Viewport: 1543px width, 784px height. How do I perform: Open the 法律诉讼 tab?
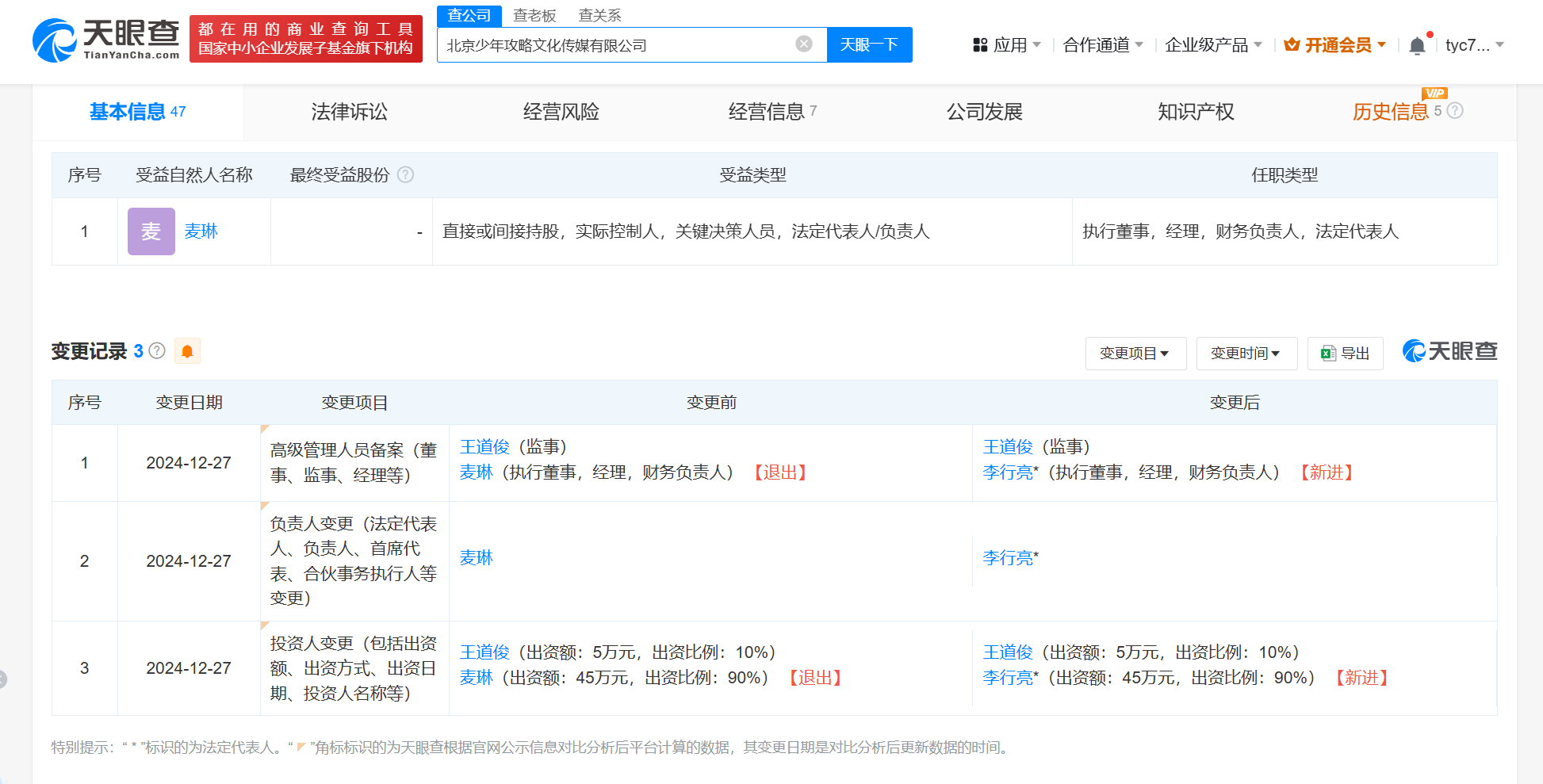tap(350, 112)
